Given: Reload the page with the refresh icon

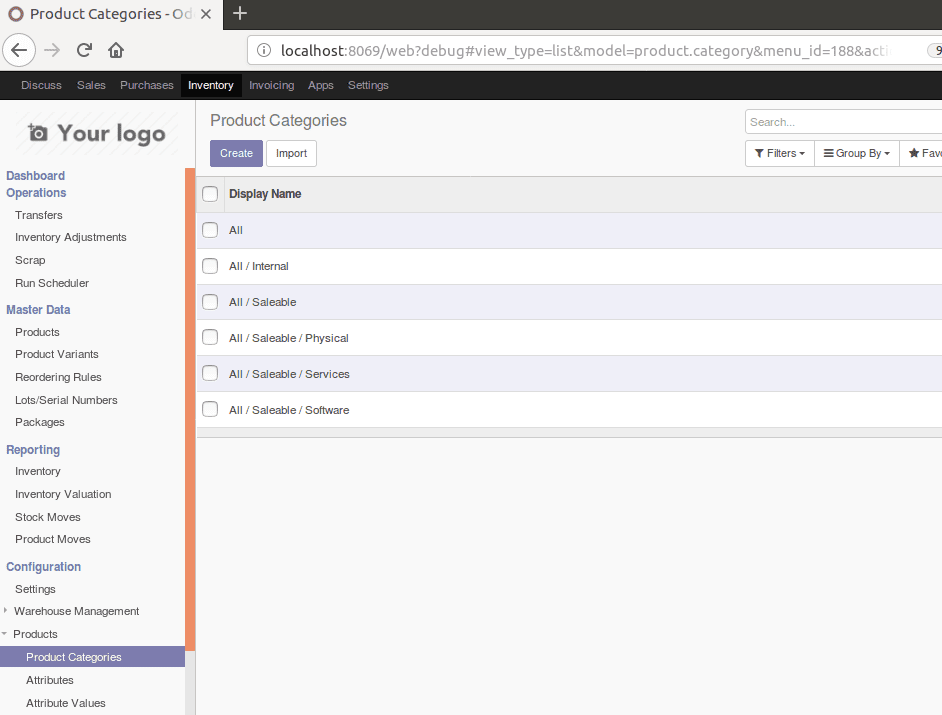Looking at the screenshot, I should click(x=84, y=50).
